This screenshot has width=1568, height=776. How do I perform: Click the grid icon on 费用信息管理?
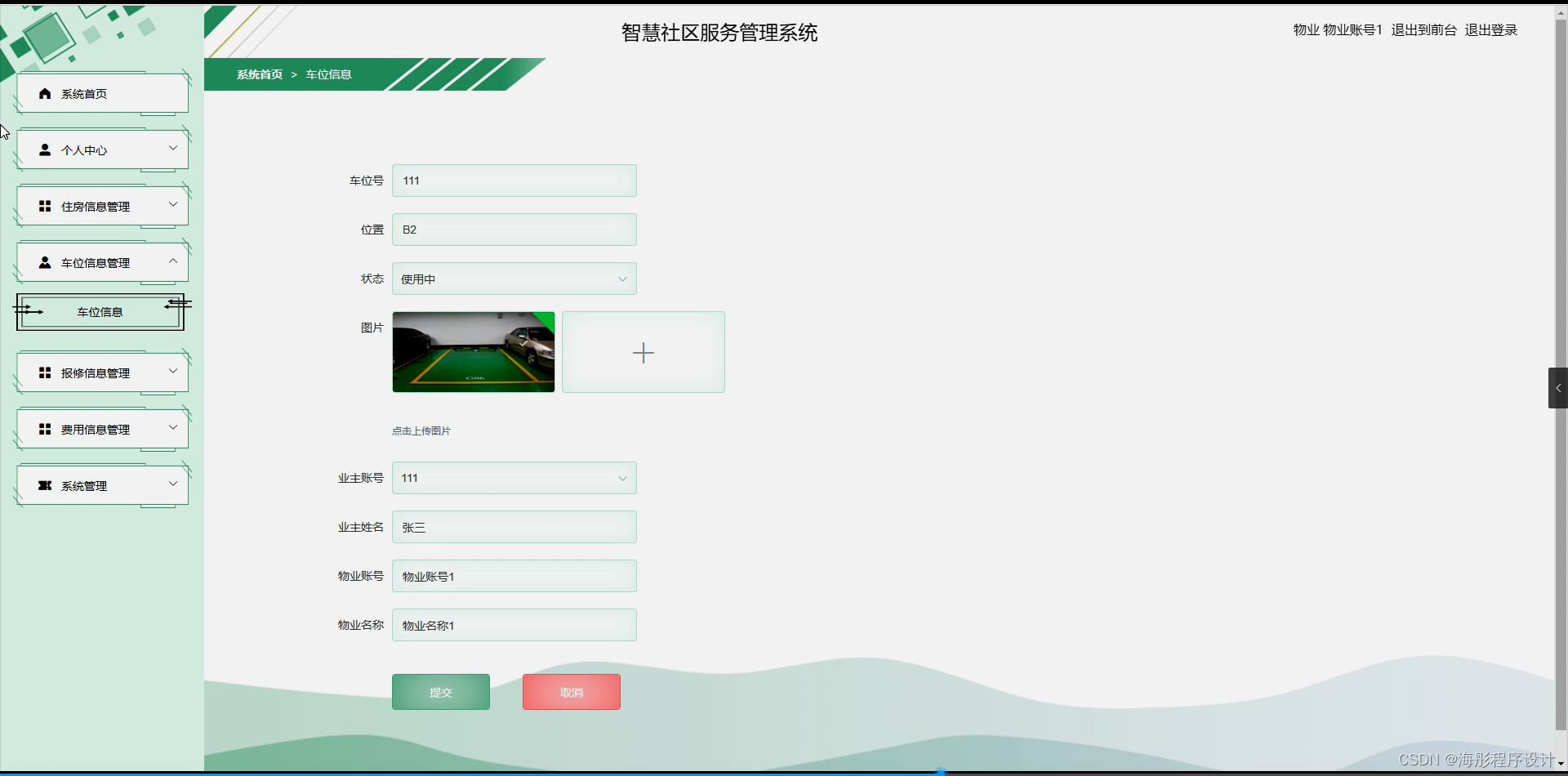tap(45, 428)
